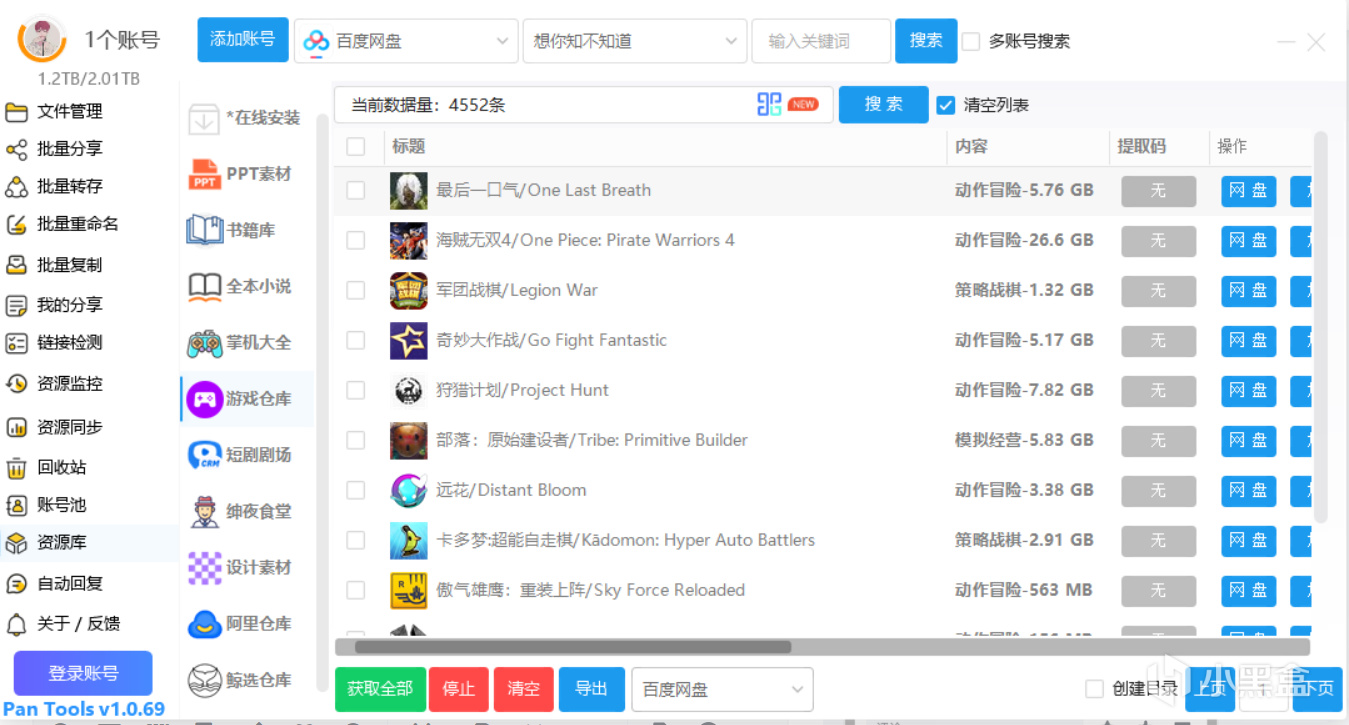This screenshot has width=1349, height=725.
Task: Click 无 code button for 军团战棋 row
Action: point(1158,290)
